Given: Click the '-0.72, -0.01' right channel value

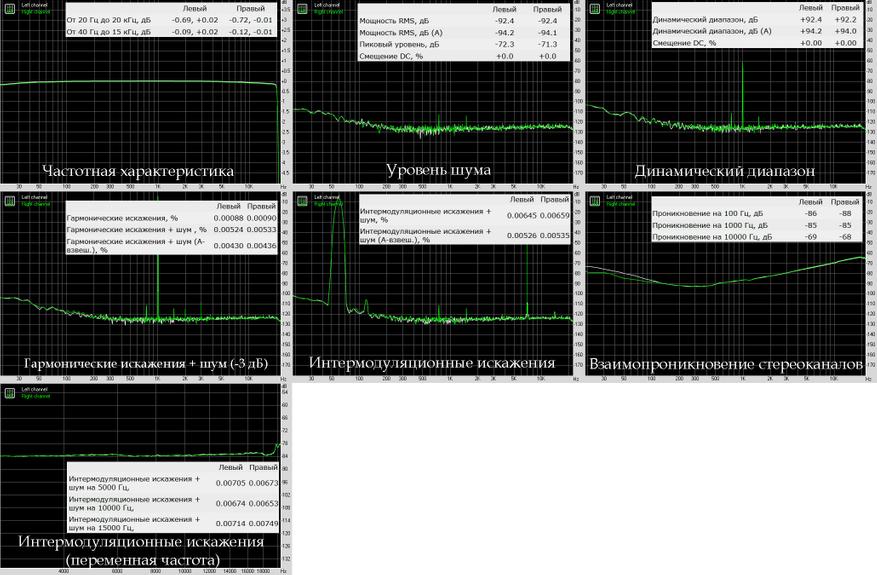Looking at the screenshot, I should pyautogui.click(x=251, y=20).
